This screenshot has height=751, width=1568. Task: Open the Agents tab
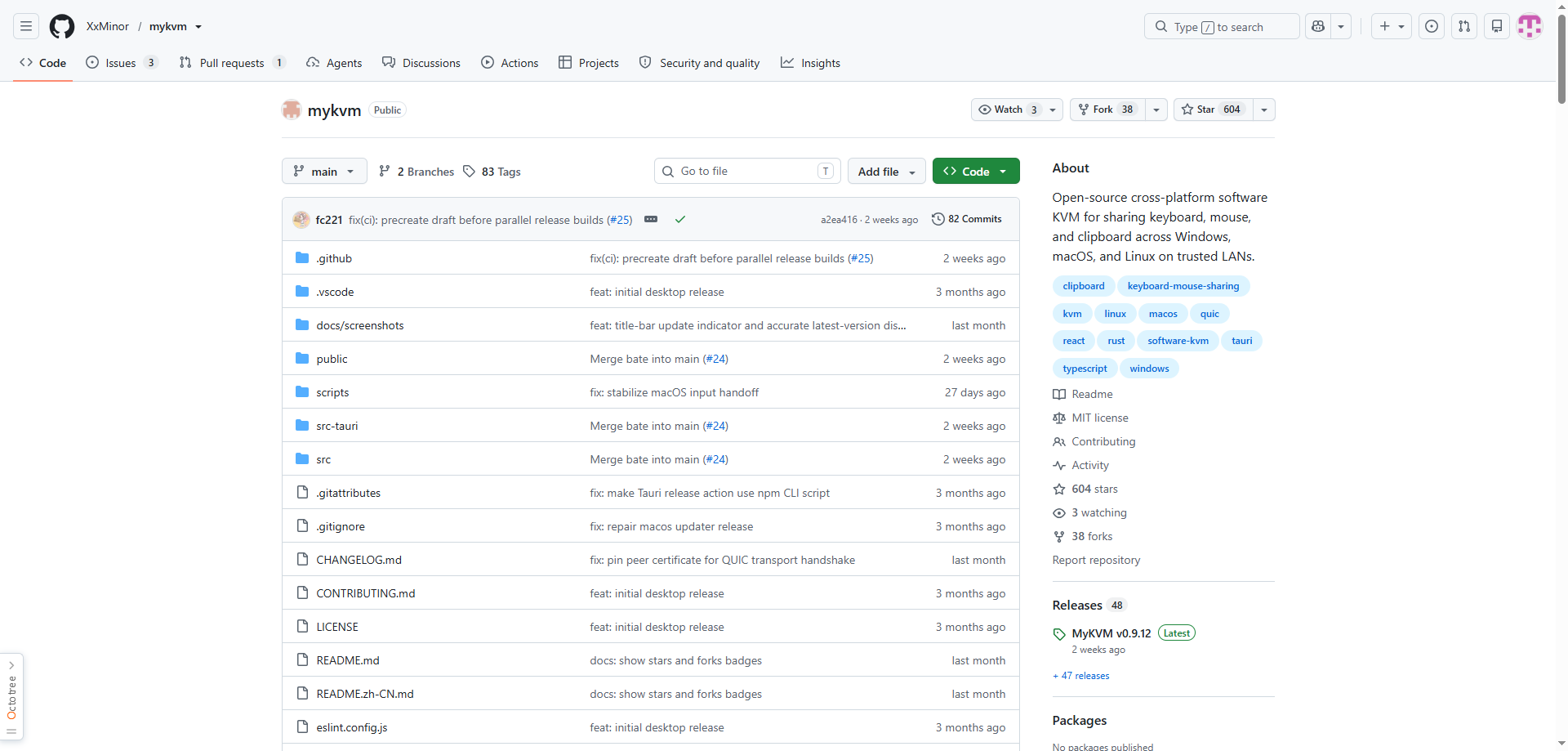pyautogui.click(x=334, y=63)
